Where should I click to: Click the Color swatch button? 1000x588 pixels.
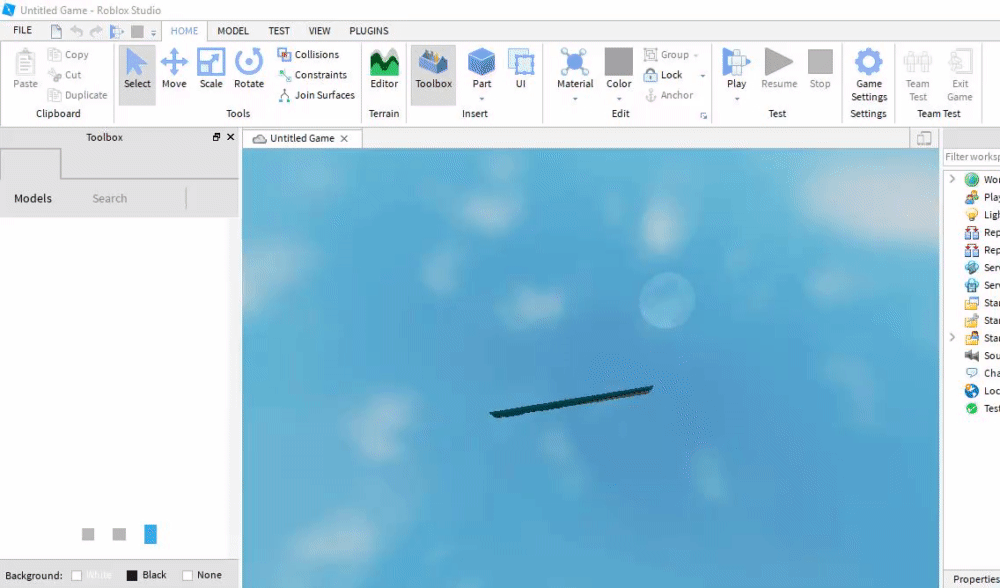click(619, 62)
